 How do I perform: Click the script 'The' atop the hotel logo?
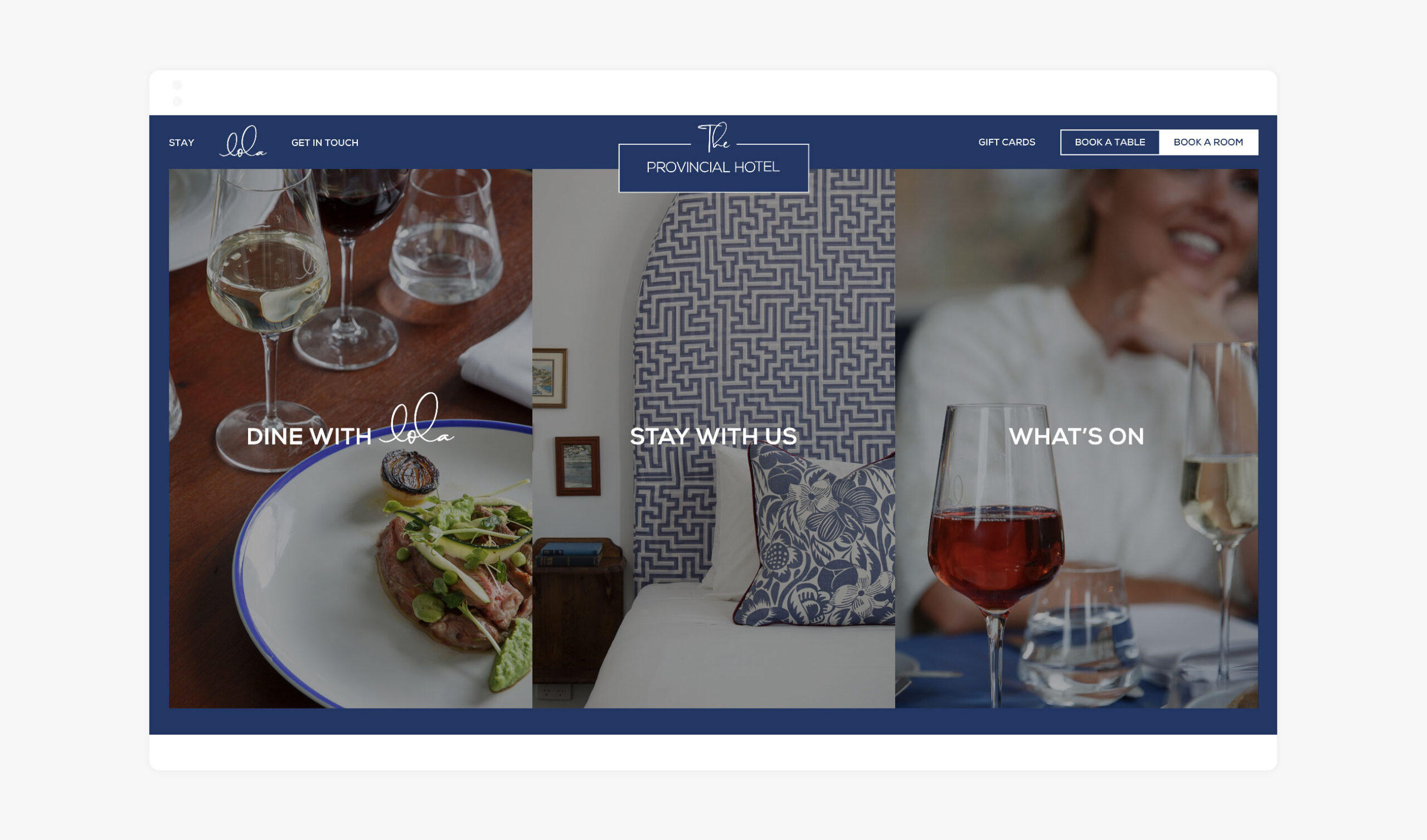point(713,137)
